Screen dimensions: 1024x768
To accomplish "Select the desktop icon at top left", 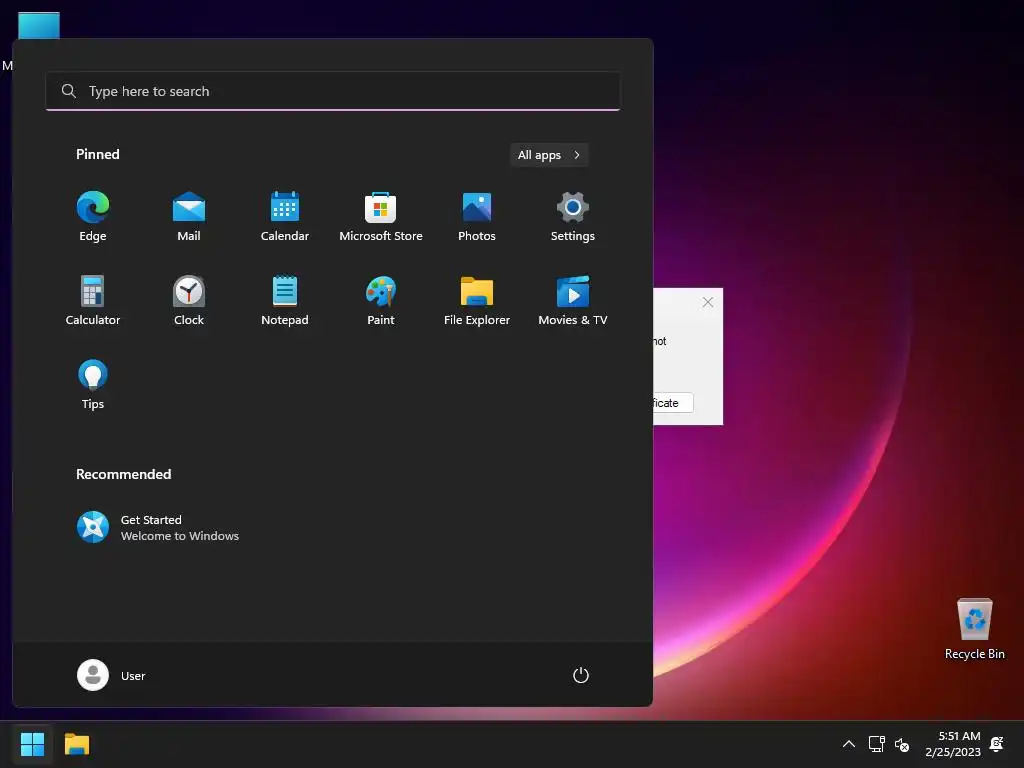I will coord(38,25).
